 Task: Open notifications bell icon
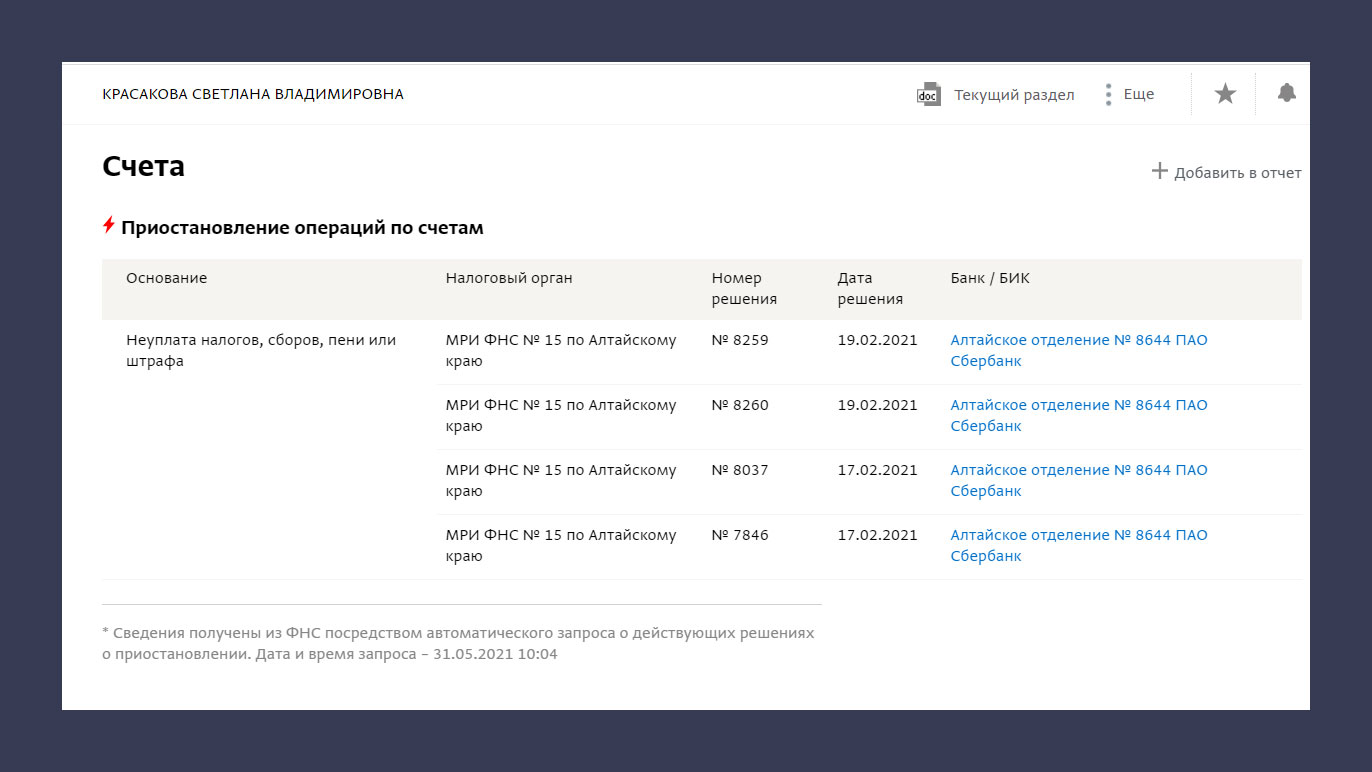point(1287,93)
